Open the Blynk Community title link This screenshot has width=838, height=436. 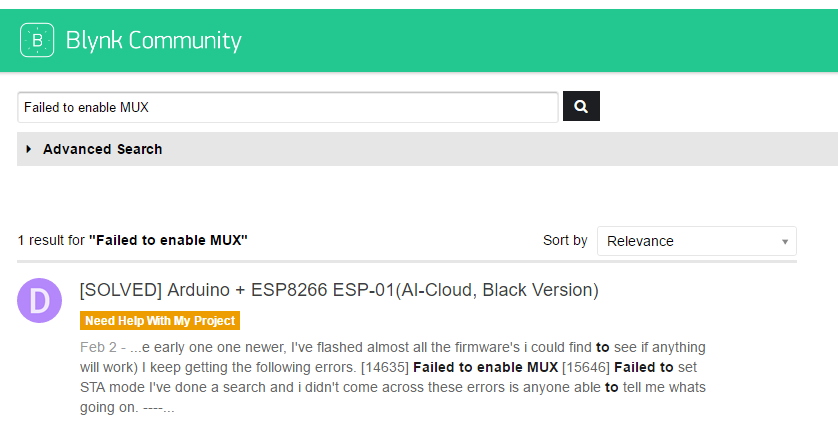153,41
